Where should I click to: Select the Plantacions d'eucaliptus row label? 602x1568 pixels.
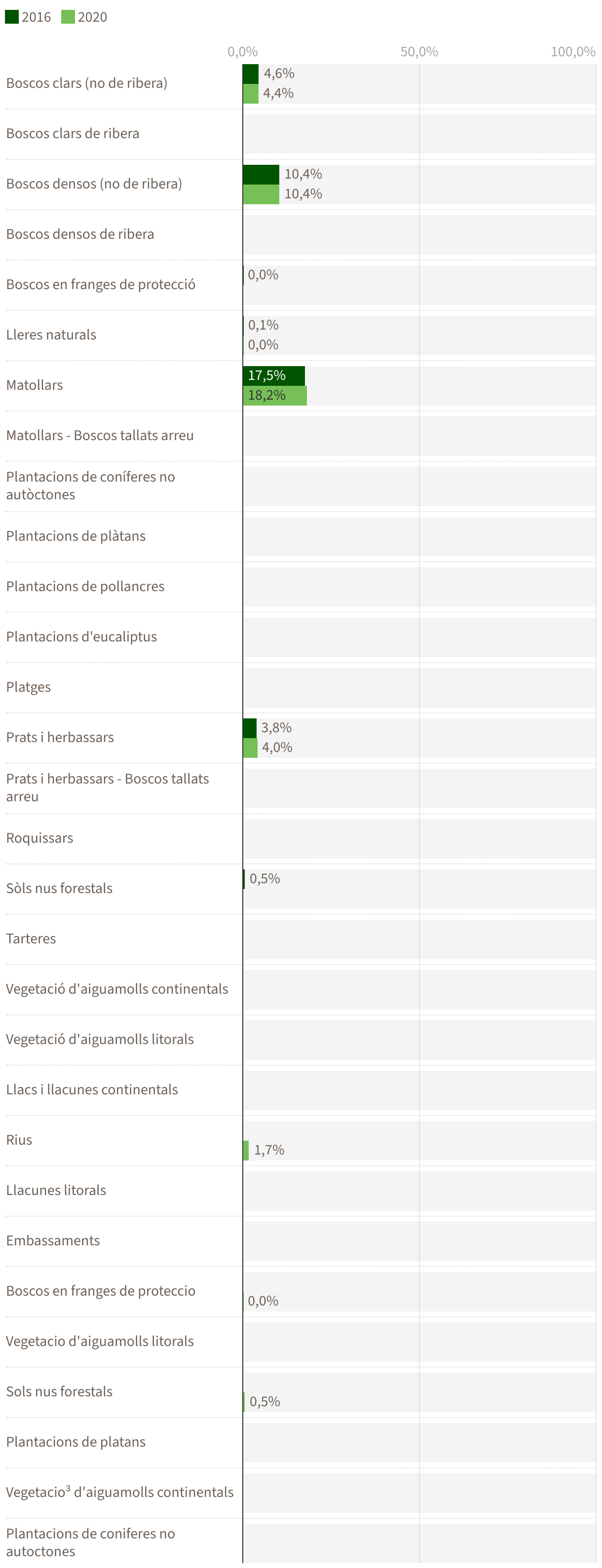tap(81, 636)
